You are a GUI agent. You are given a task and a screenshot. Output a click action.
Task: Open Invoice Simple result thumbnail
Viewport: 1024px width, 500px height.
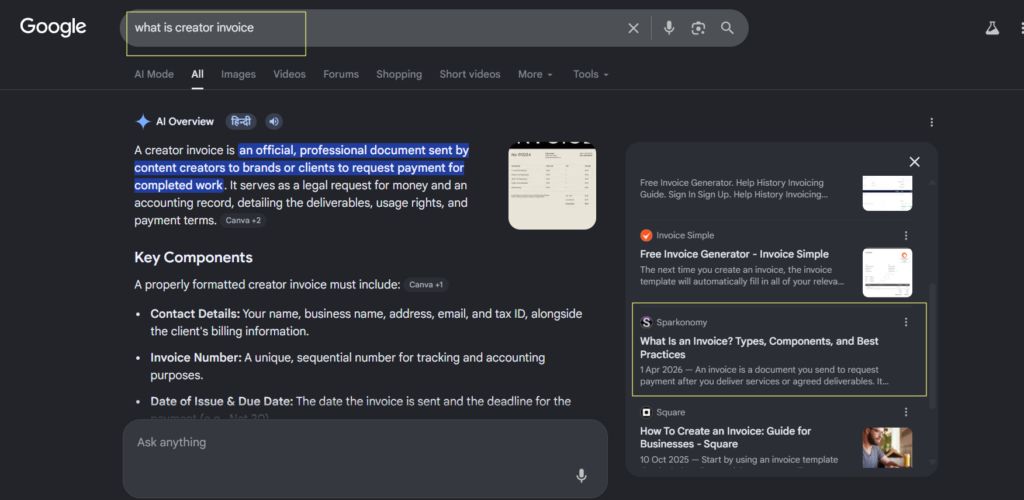[x=888, y=273]
